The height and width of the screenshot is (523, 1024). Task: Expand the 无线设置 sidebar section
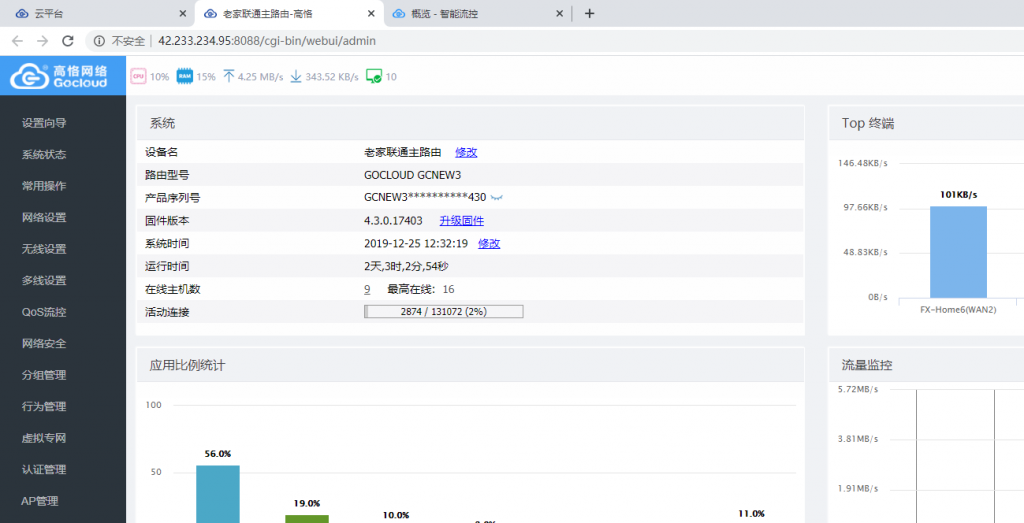click(44, 249)
